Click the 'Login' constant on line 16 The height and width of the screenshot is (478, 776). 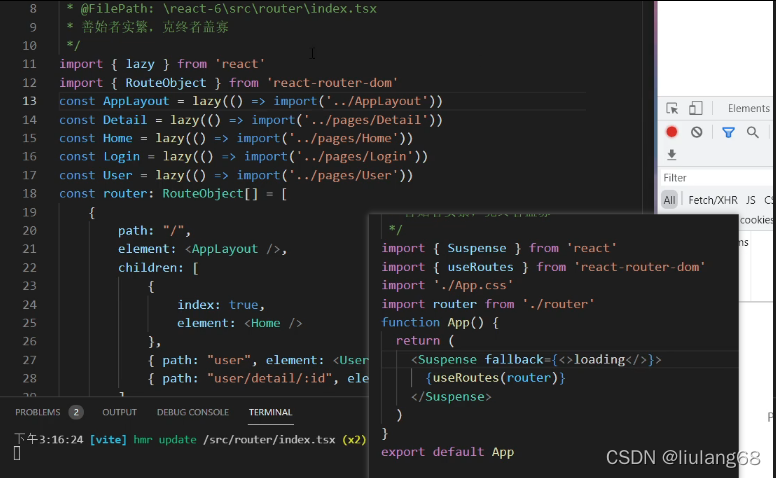pyautogui.click(x=121, y=156)
